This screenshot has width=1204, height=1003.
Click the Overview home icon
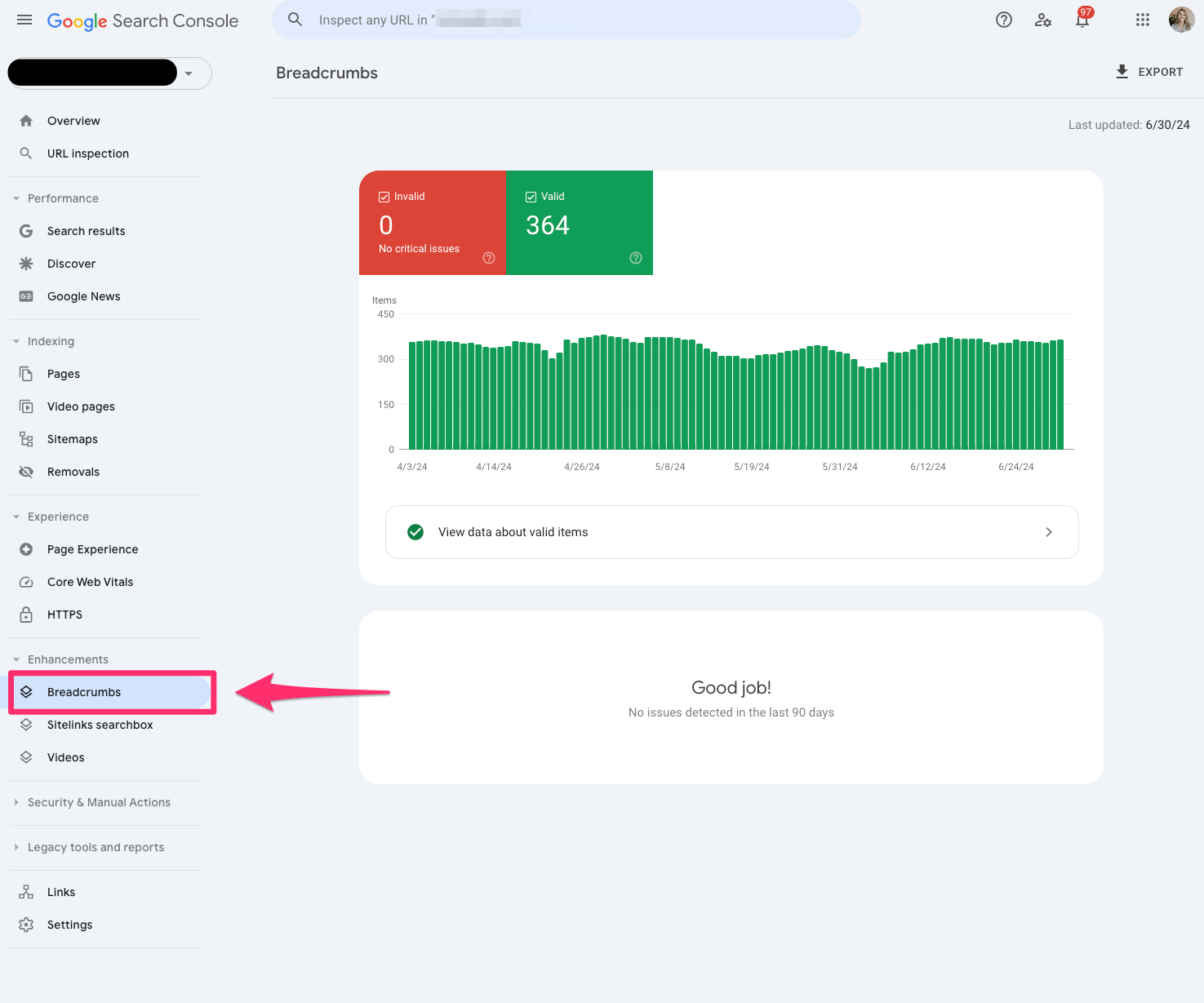tap(26, 121)
